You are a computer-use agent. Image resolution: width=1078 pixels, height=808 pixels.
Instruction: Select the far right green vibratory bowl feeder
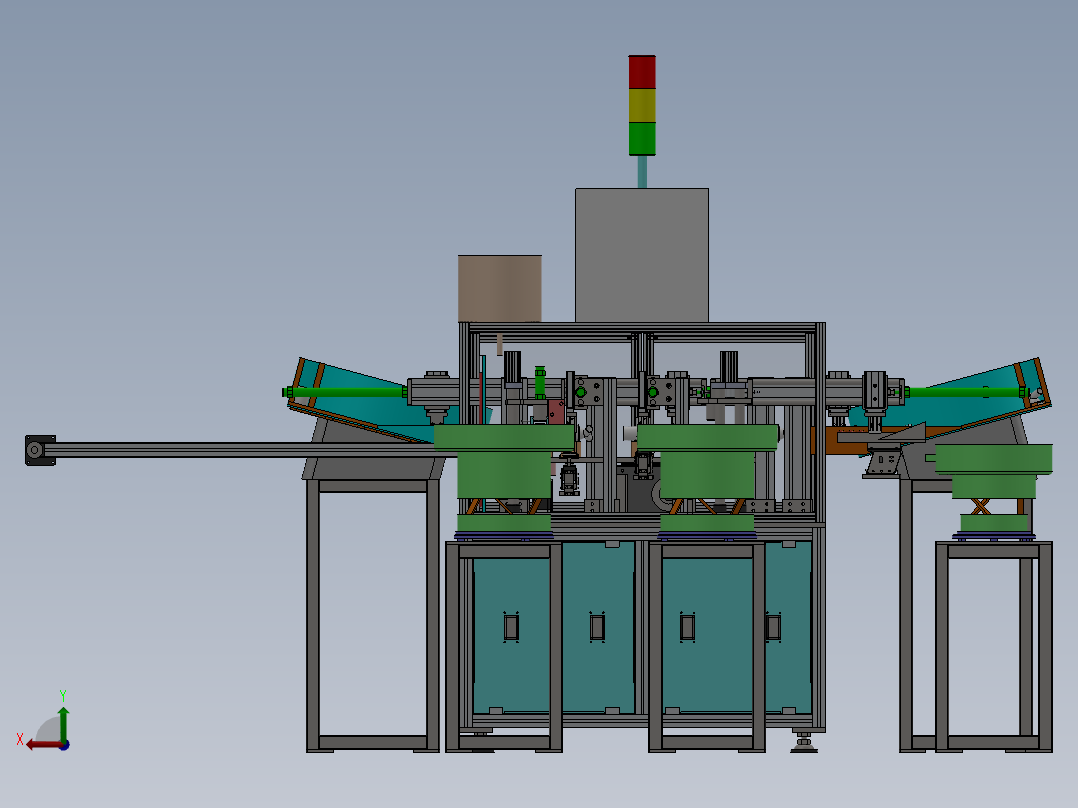pyautogui.click(x=993, y=488)
